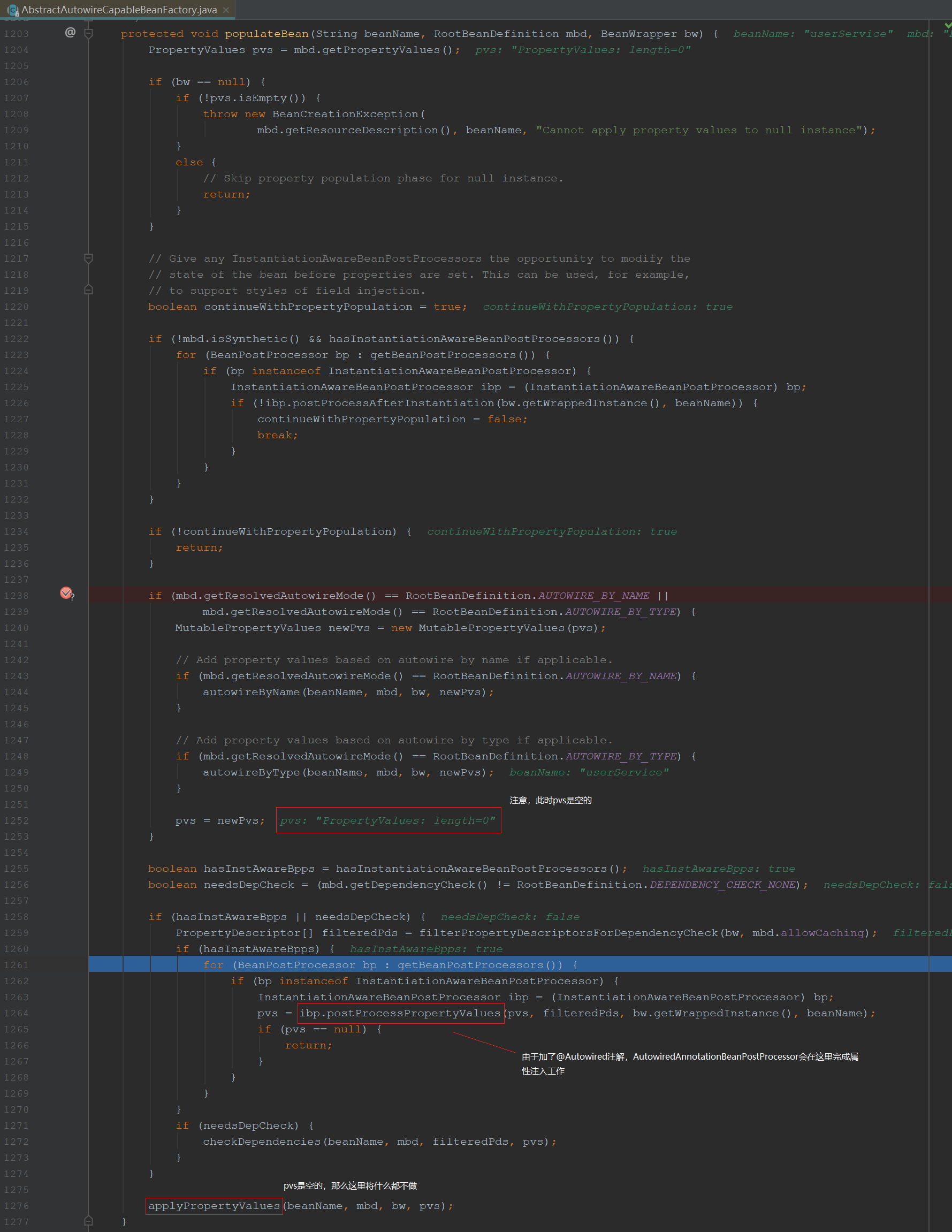952x1232 pixels.
Task: Click line number 1249 in the gutter
Action: point(17,773)
